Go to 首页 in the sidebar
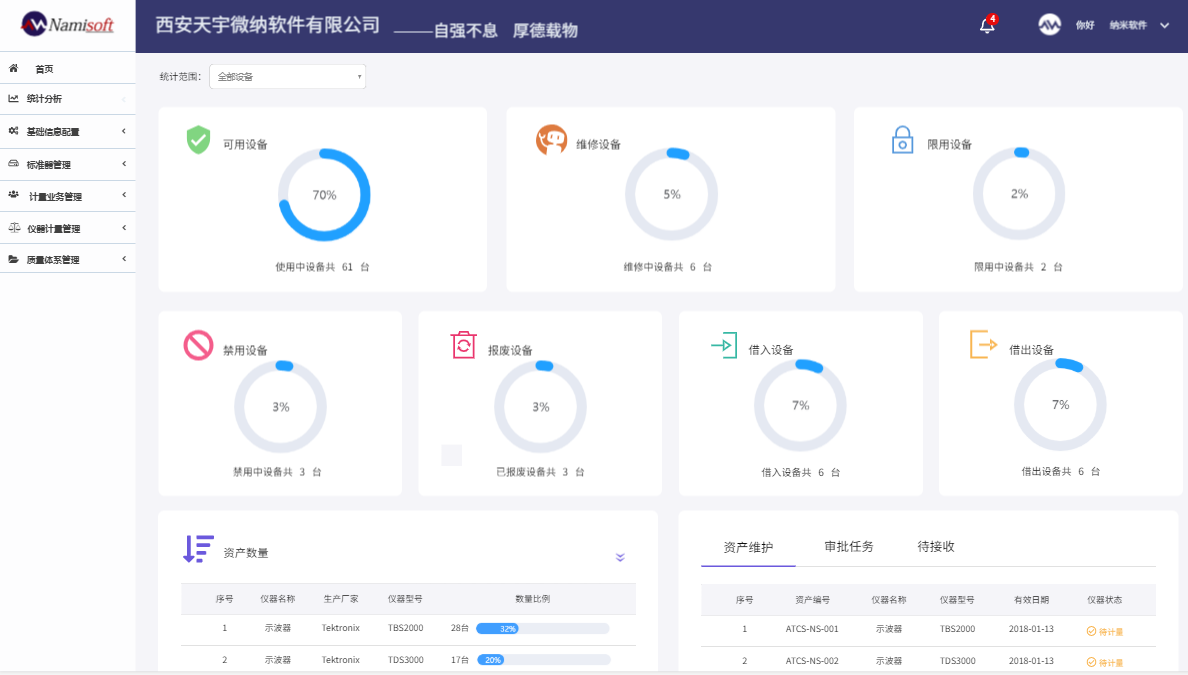1188x675 pixels. coord(44,69)
